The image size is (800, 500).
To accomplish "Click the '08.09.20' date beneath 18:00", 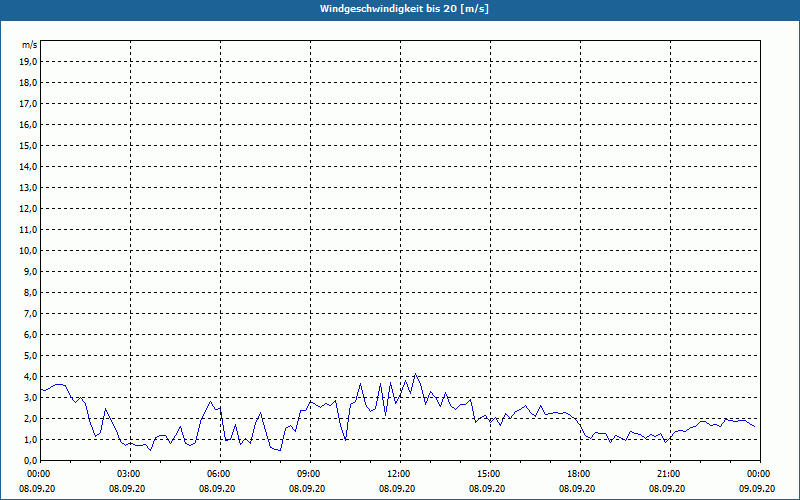I will (577, 489).
